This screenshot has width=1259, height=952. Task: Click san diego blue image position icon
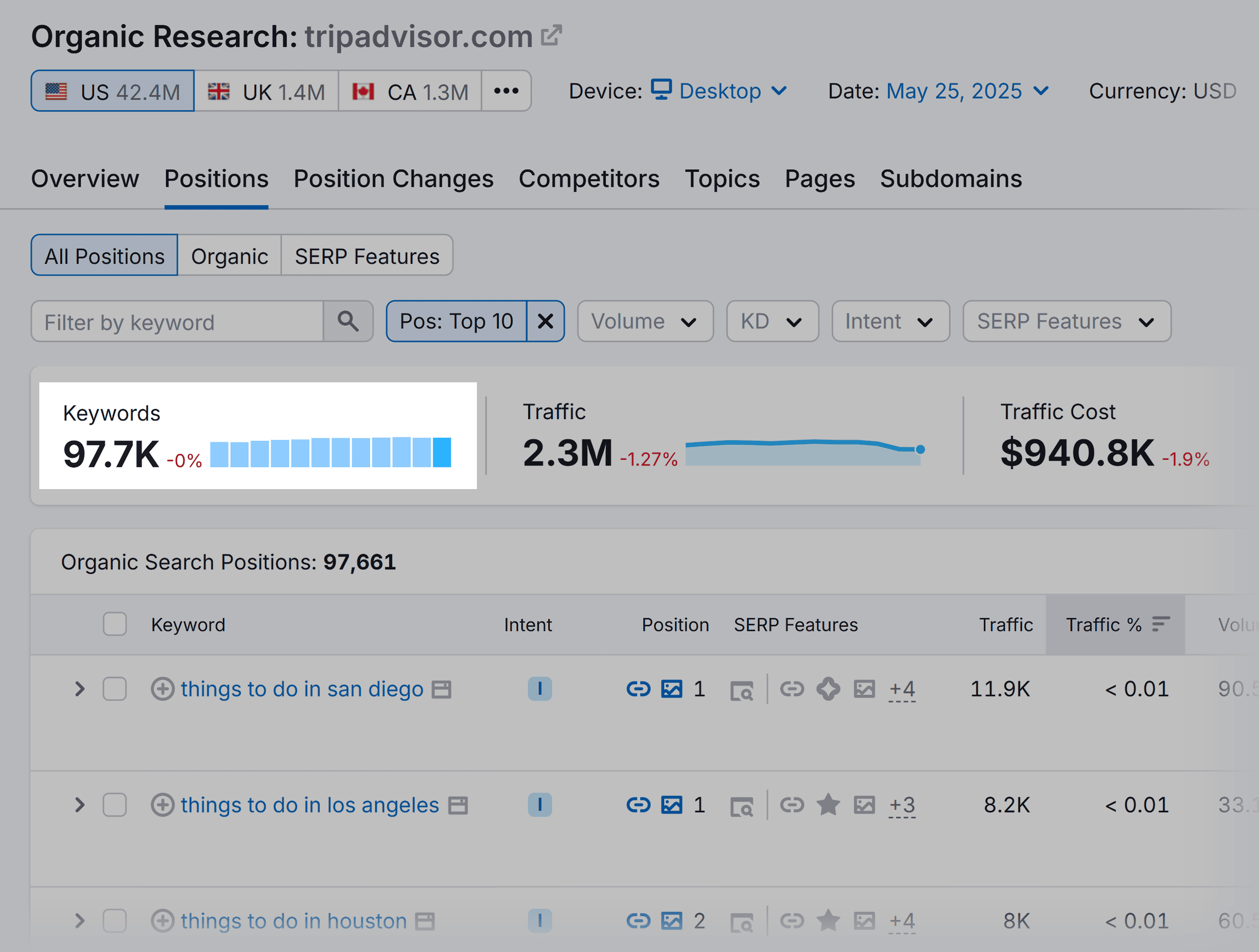[x=672, y=689]
